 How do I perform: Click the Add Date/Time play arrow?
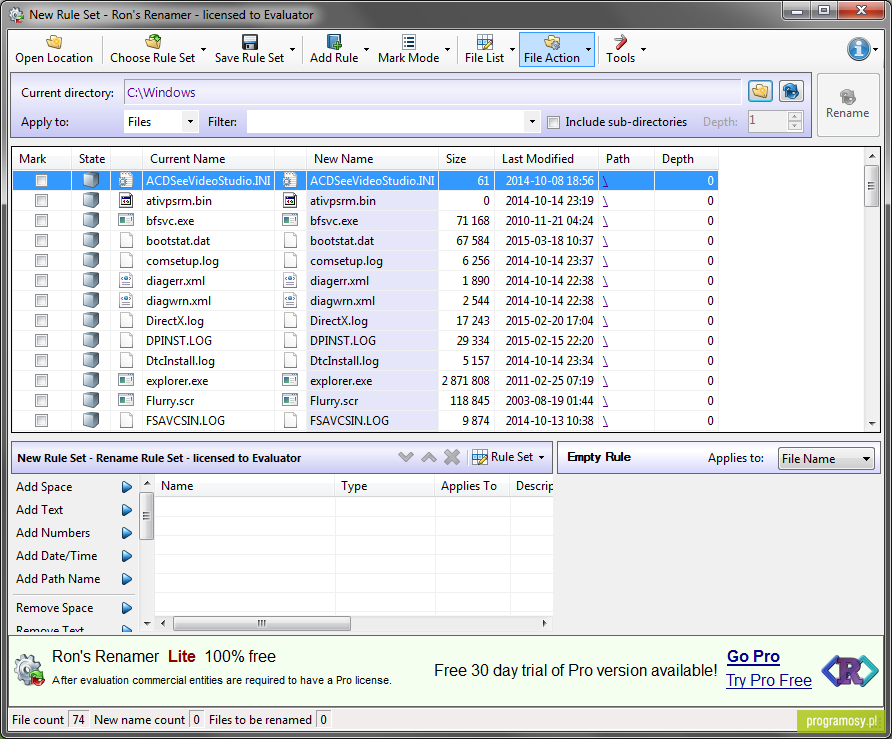point(127,556)
